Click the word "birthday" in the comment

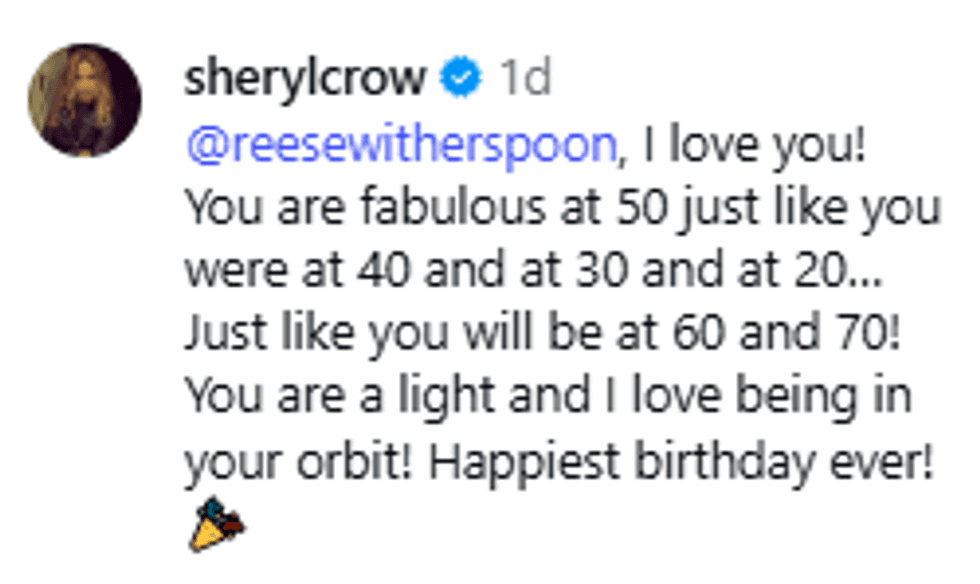(729, 461)
